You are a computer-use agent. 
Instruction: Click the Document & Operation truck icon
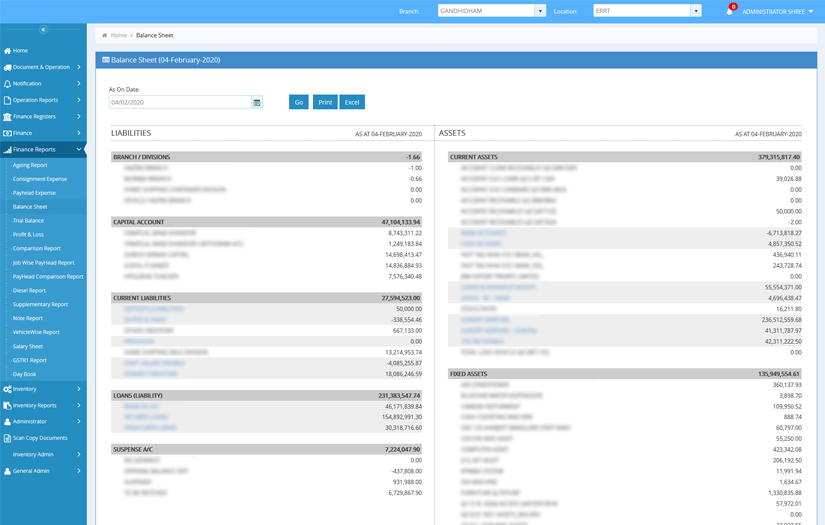point(7,67)
